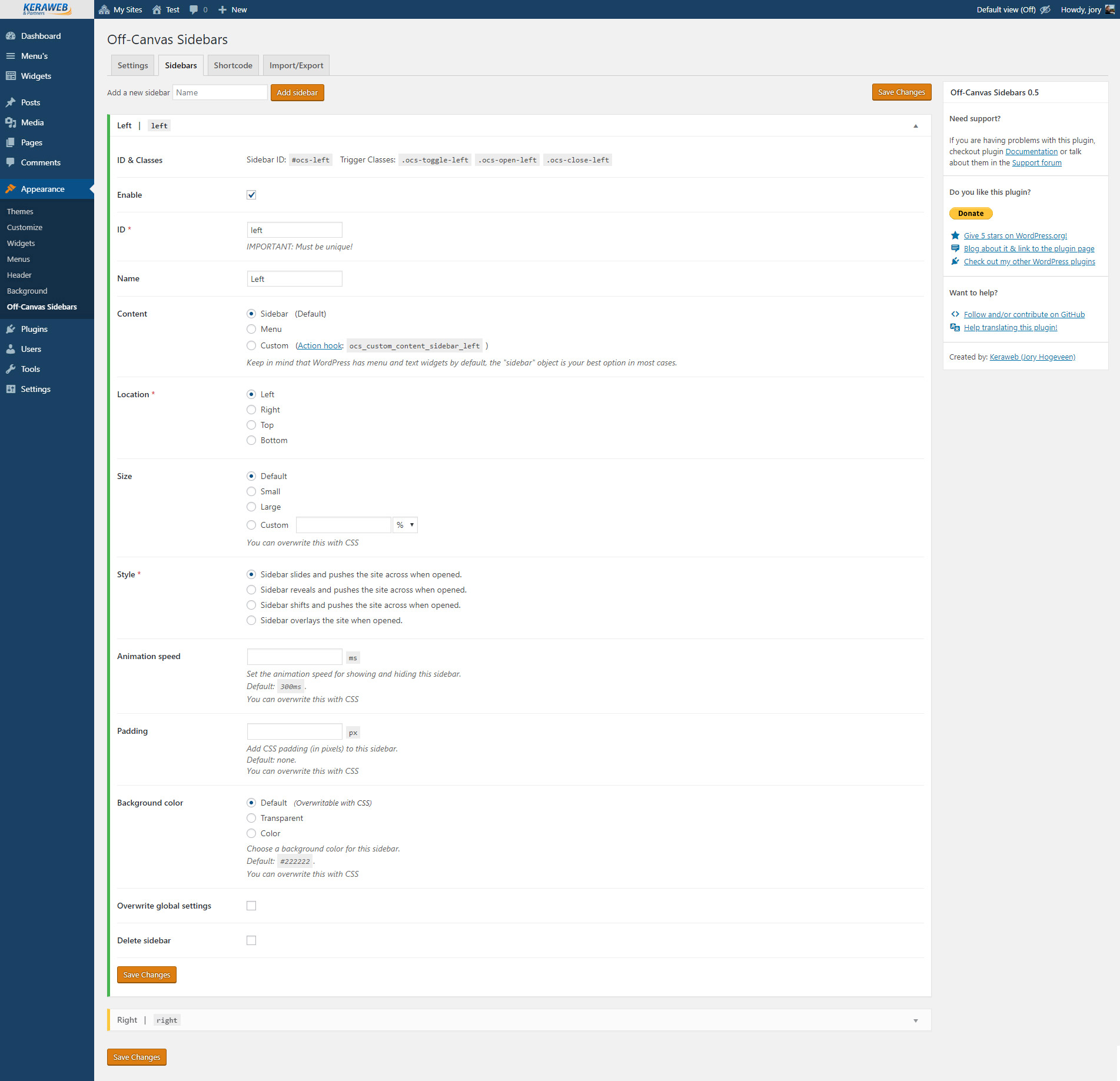
Task: Click the Dashboard gauge icon
Action: coord(11,36)
